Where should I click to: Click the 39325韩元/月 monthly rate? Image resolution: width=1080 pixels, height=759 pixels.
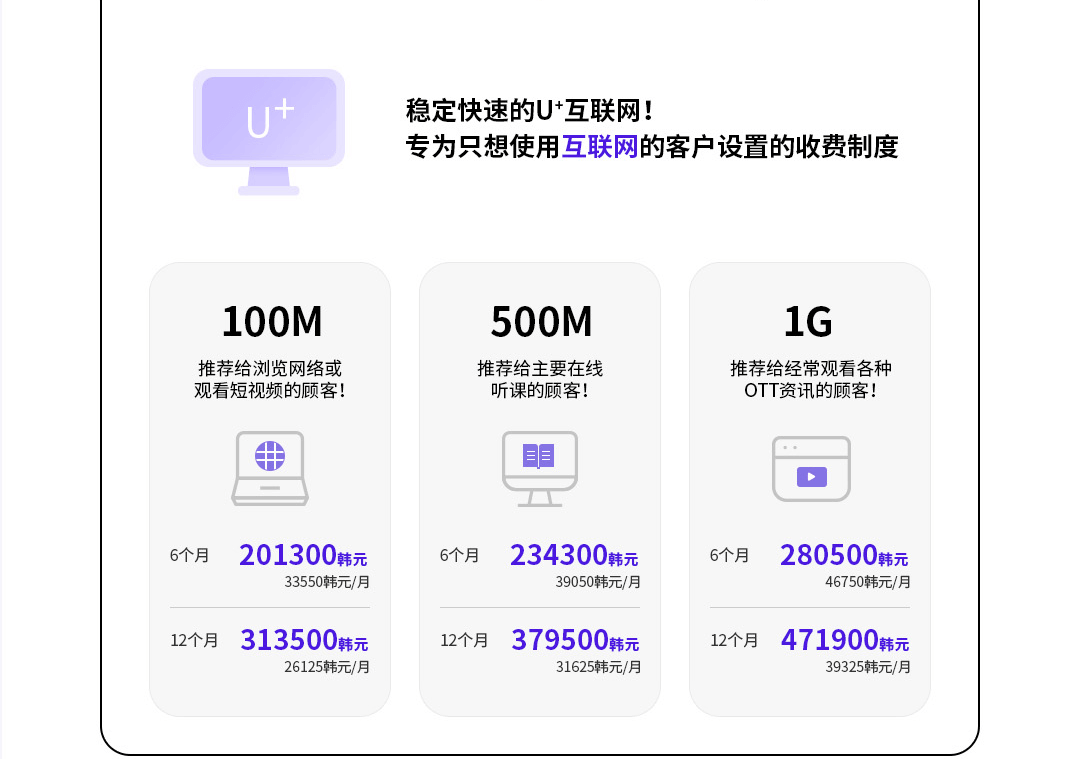tap(868, 667)
